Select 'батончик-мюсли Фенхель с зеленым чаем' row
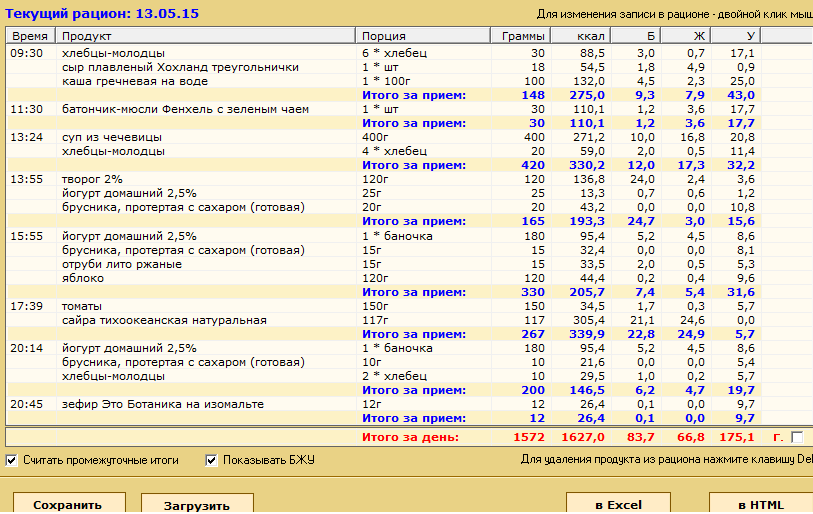The image size is (813, 514). point(384,109)
